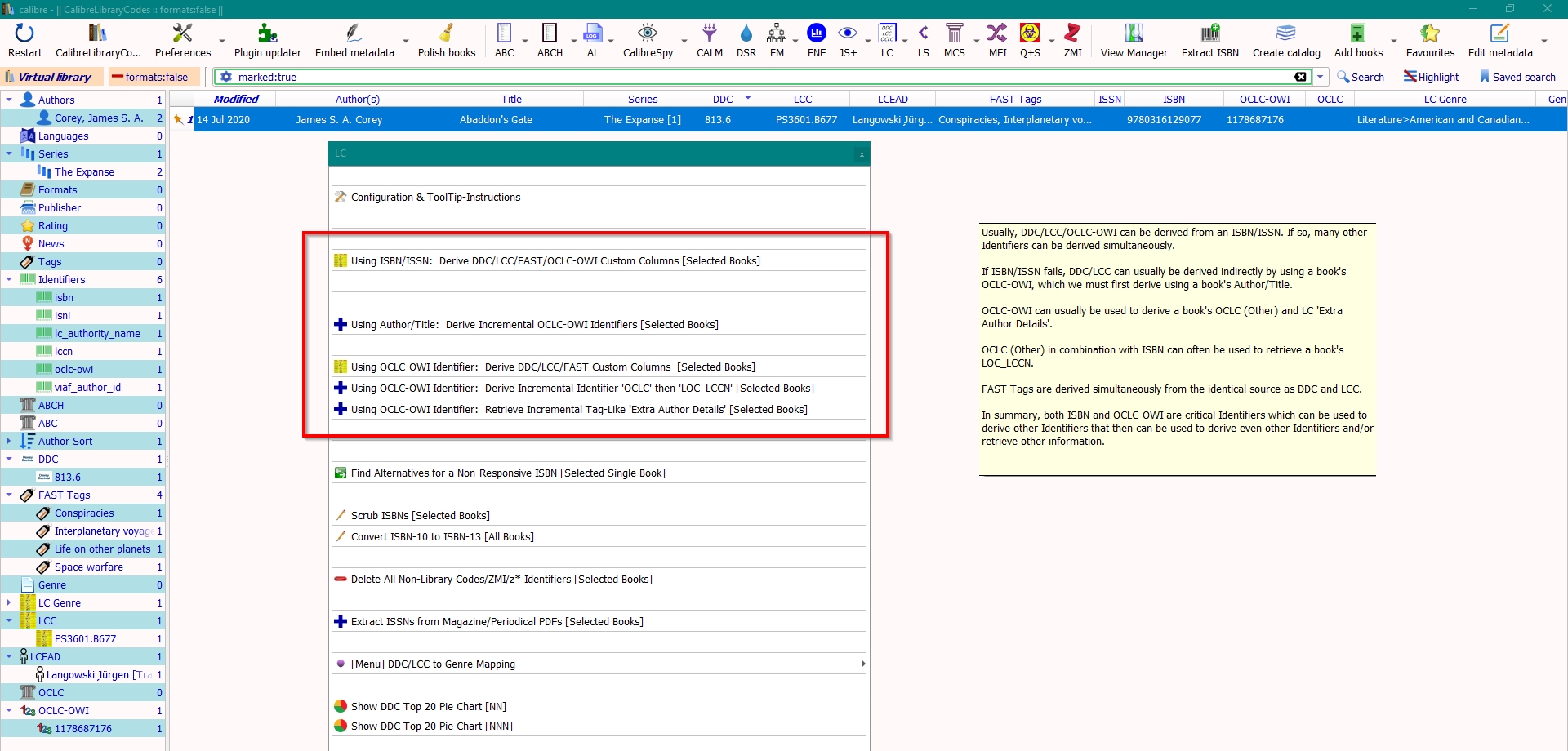1568x751 pixels.
Task: Select the Abaddon's Gate book row
Action: click(x=869, y=119)
